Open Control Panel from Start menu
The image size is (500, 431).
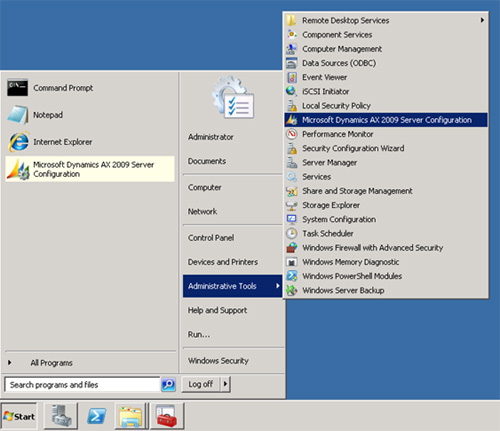coord(233,238)
